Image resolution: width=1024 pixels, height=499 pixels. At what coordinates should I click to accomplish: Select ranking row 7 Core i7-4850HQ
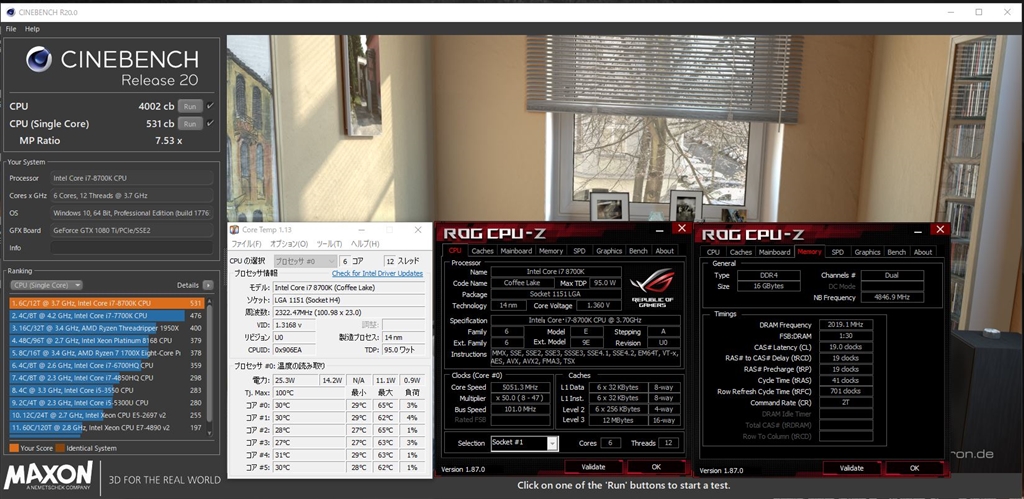point(107,378)
